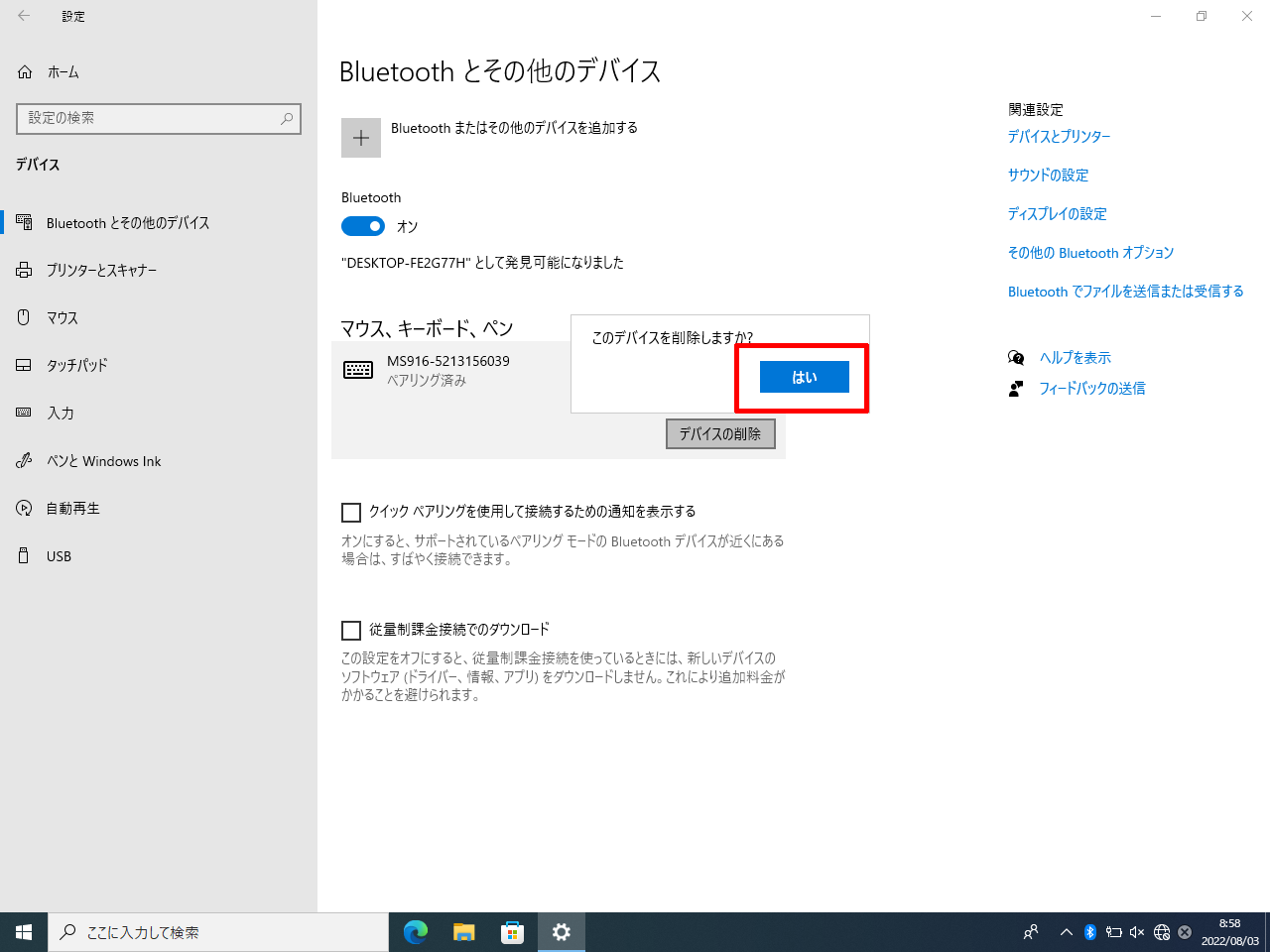Viewport: 1270px width, 952px height.
Task: Open その他の Bluetooth オプション link
Action: coord(1090,253)
